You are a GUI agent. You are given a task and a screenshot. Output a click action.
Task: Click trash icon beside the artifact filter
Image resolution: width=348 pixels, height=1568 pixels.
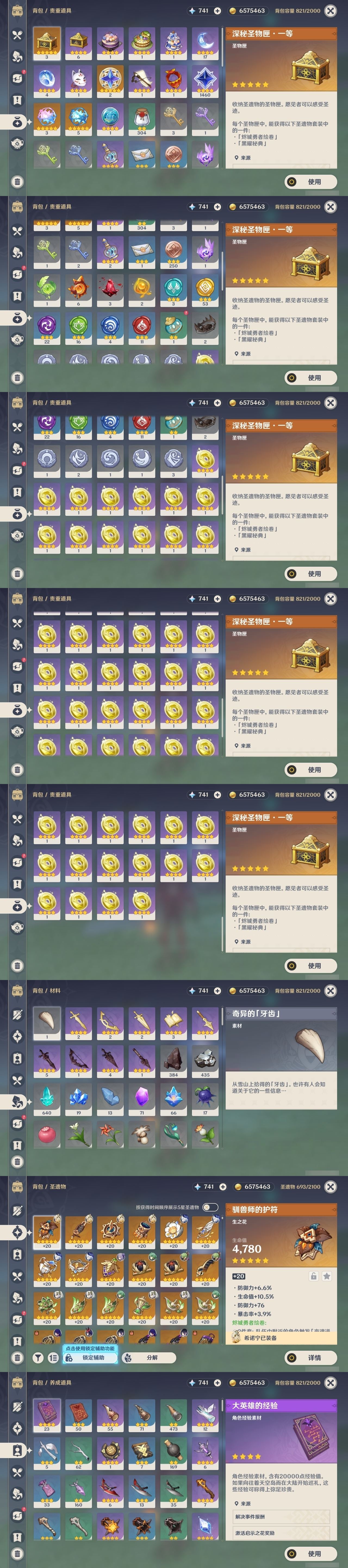tap(18, 1357)
